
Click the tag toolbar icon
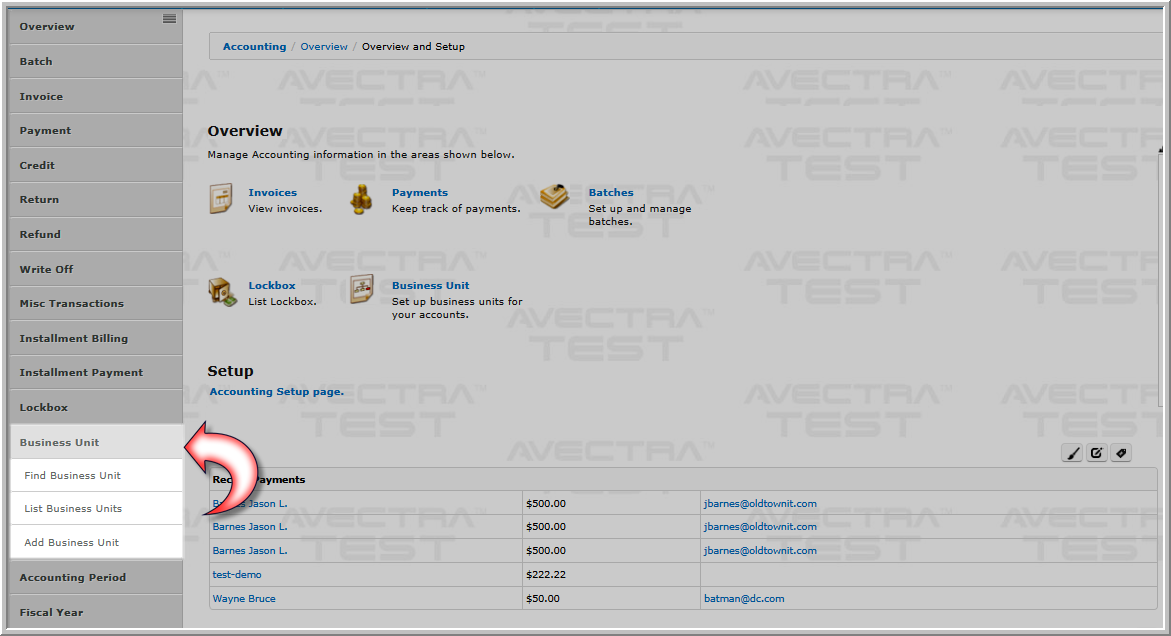[1121, 453]
